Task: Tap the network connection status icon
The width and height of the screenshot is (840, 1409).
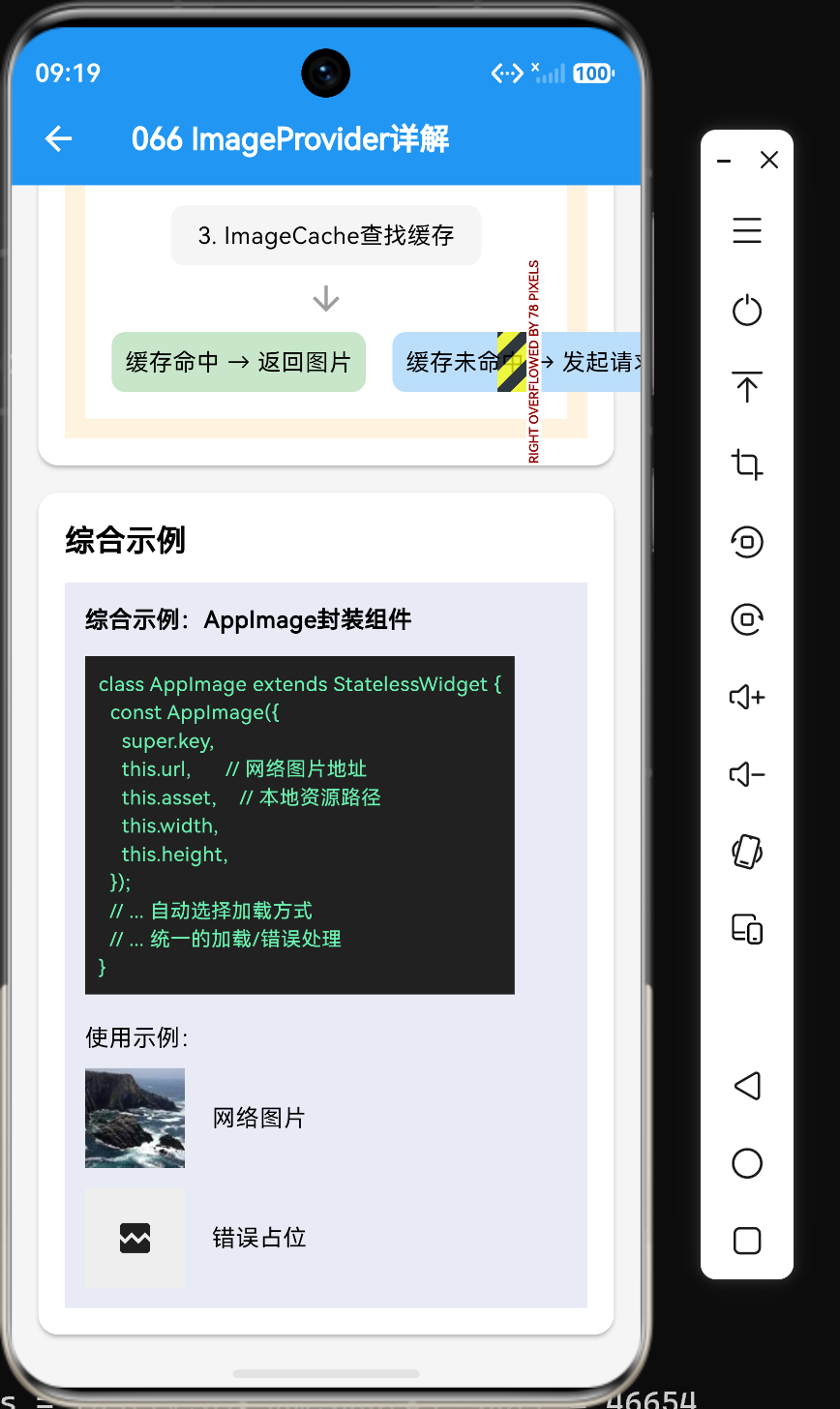Action: (507, 73)
